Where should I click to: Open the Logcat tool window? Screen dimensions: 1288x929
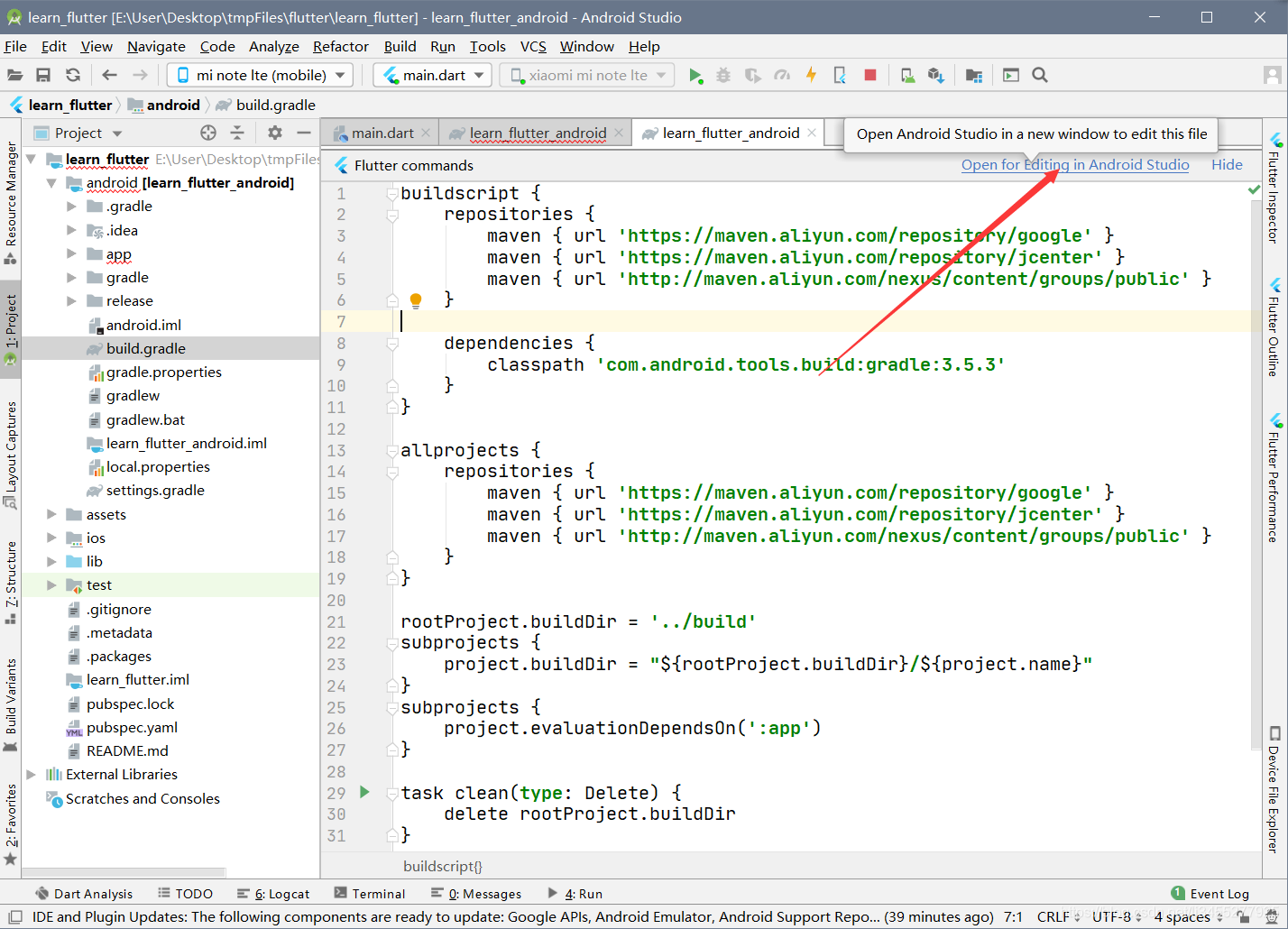(x=273, y=894)
